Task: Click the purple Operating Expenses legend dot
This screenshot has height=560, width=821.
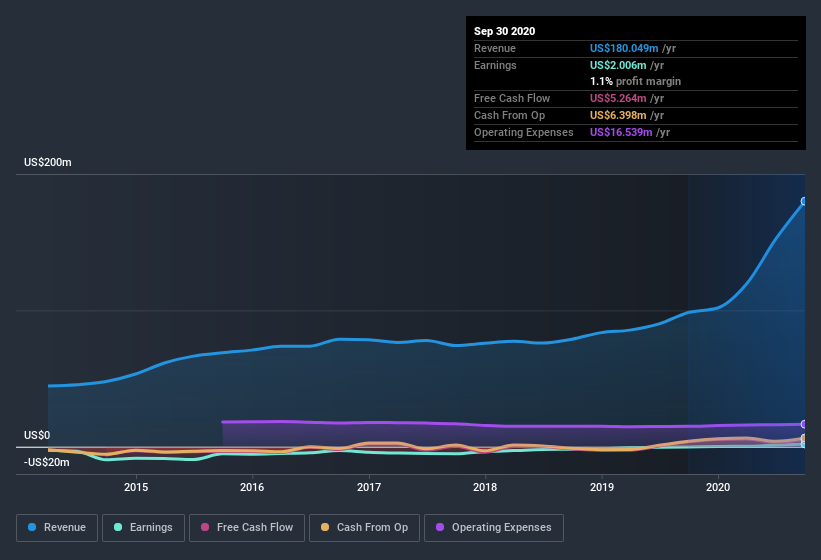Action: (440, 527)
